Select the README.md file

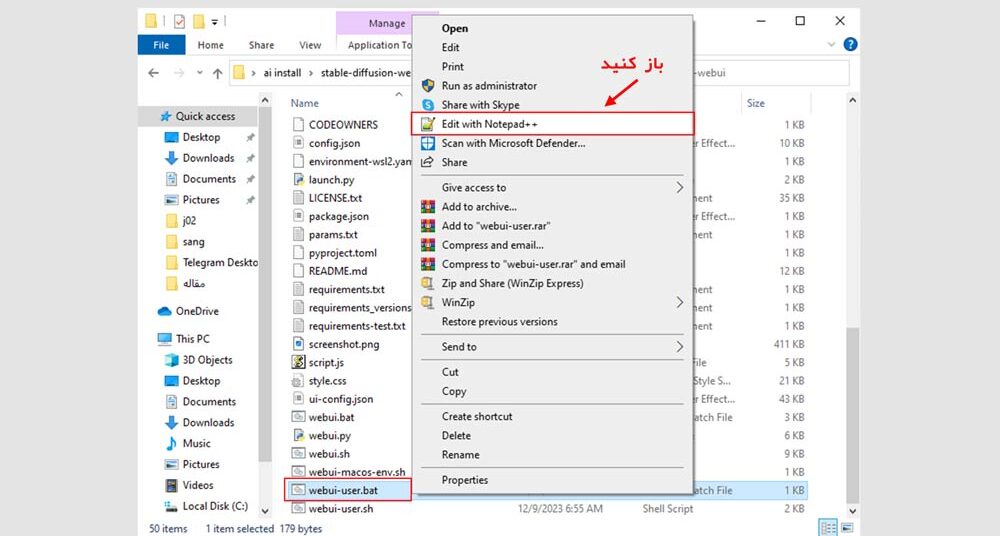[x=338, y=271]
